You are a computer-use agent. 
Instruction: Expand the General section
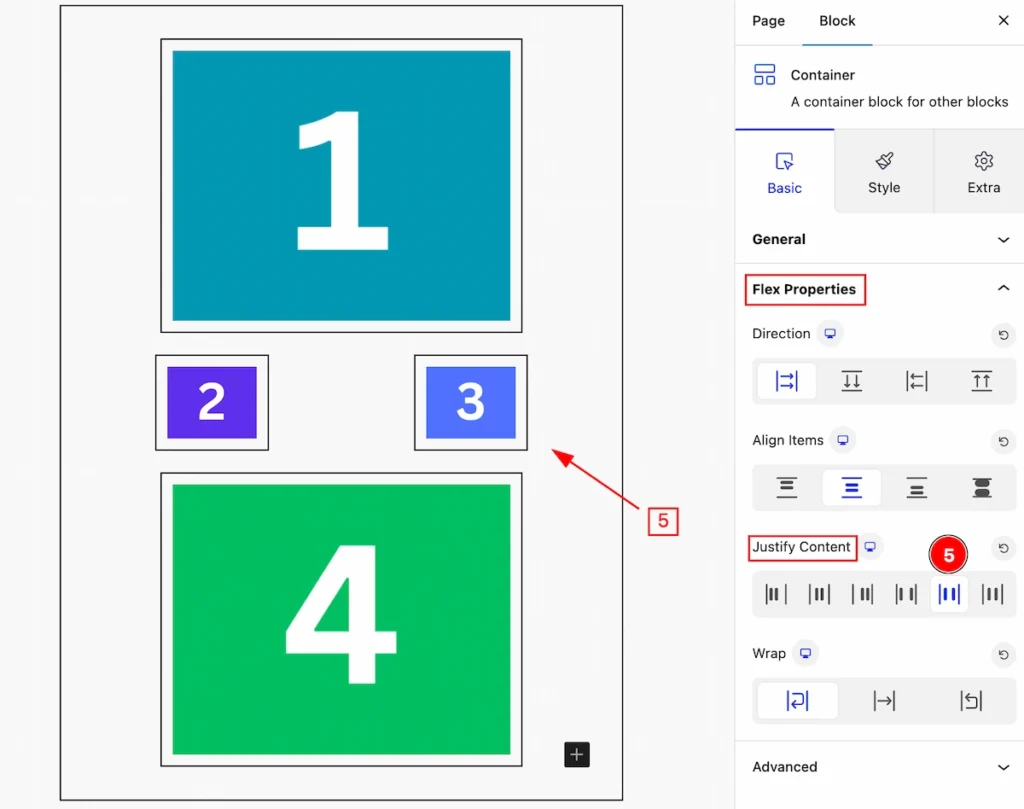tap(880, 239)
